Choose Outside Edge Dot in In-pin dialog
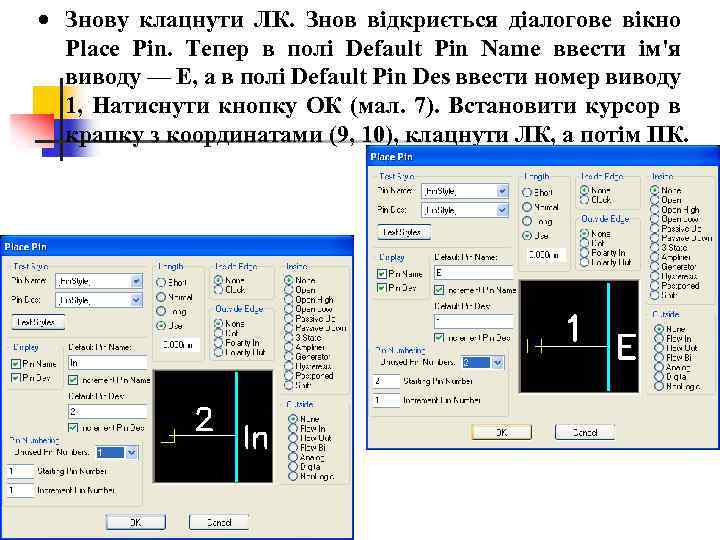Image resolution: width=720 pixels, height=540 pixels. (219, 333)
